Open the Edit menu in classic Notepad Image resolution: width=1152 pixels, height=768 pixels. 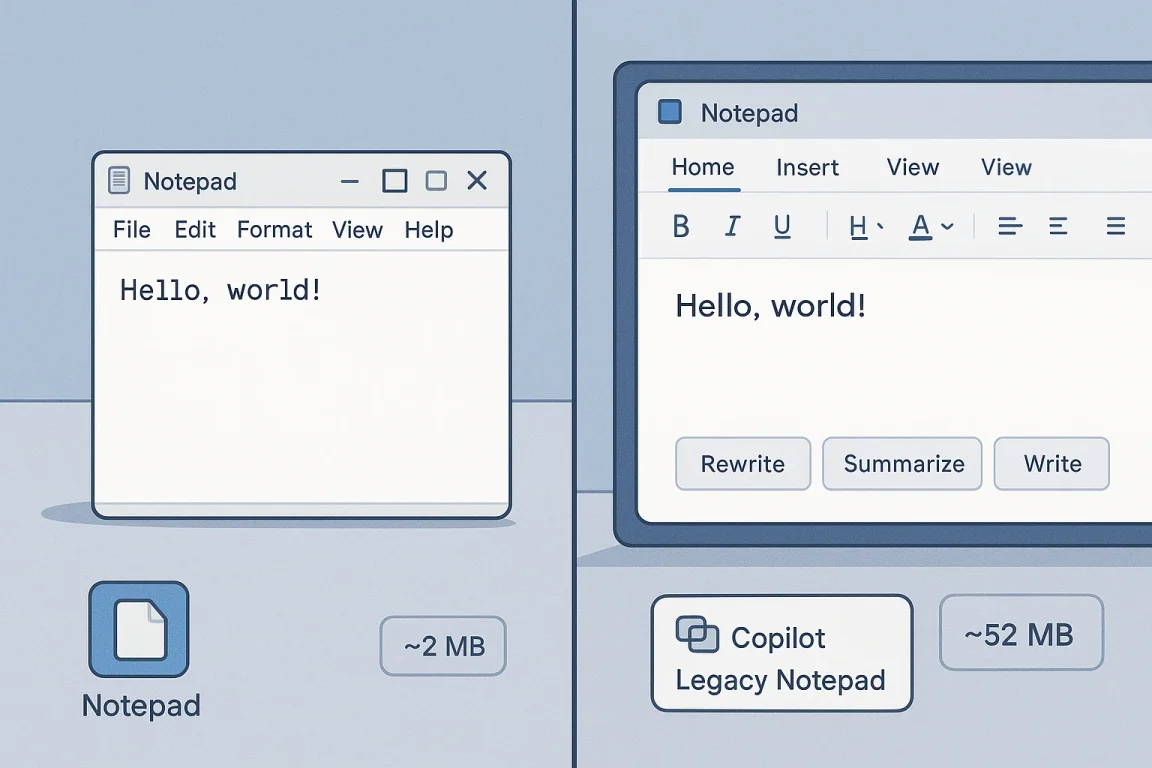(195, 230)
